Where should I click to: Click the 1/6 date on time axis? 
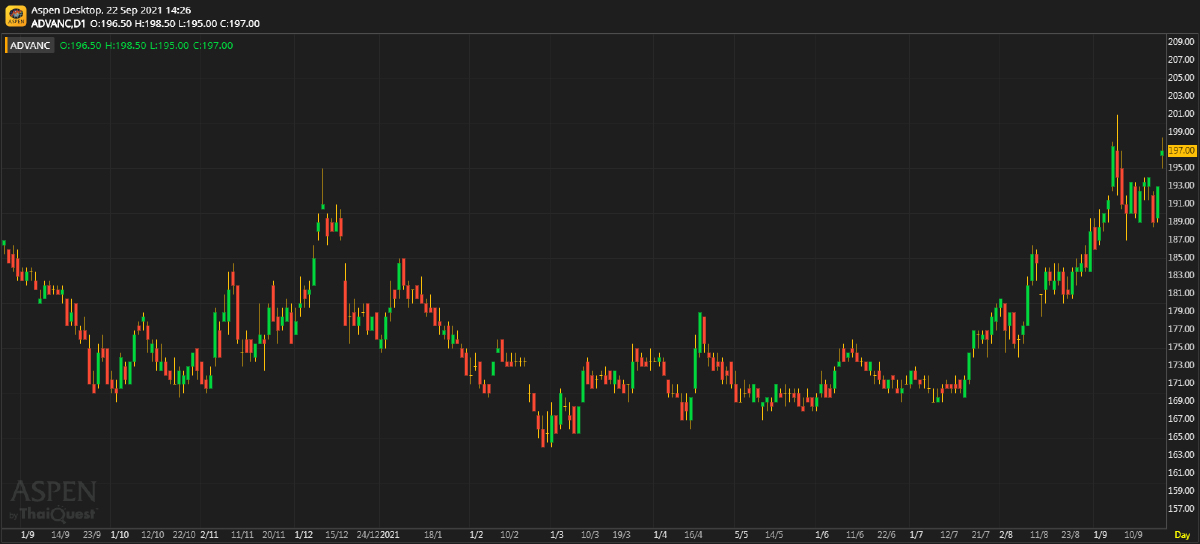tap(822, 536)
